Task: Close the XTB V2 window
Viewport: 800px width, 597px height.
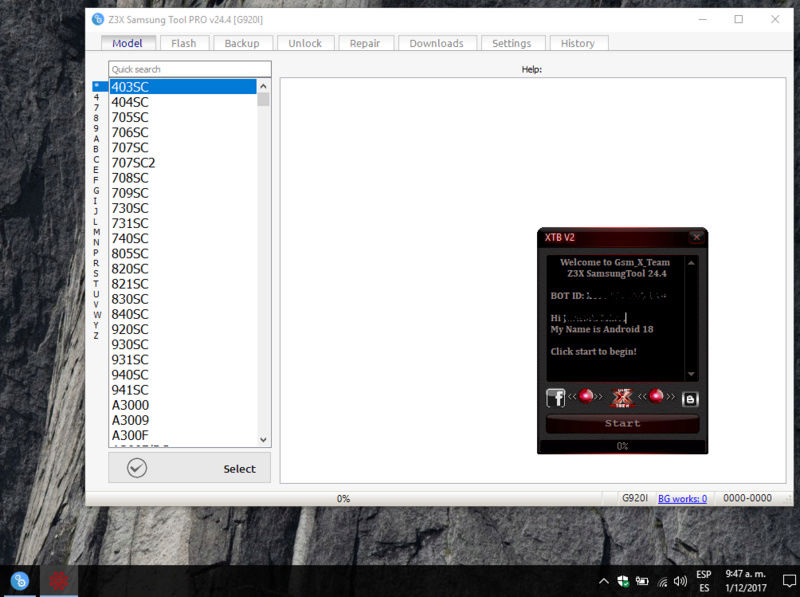Action: (x=696, y=237)
